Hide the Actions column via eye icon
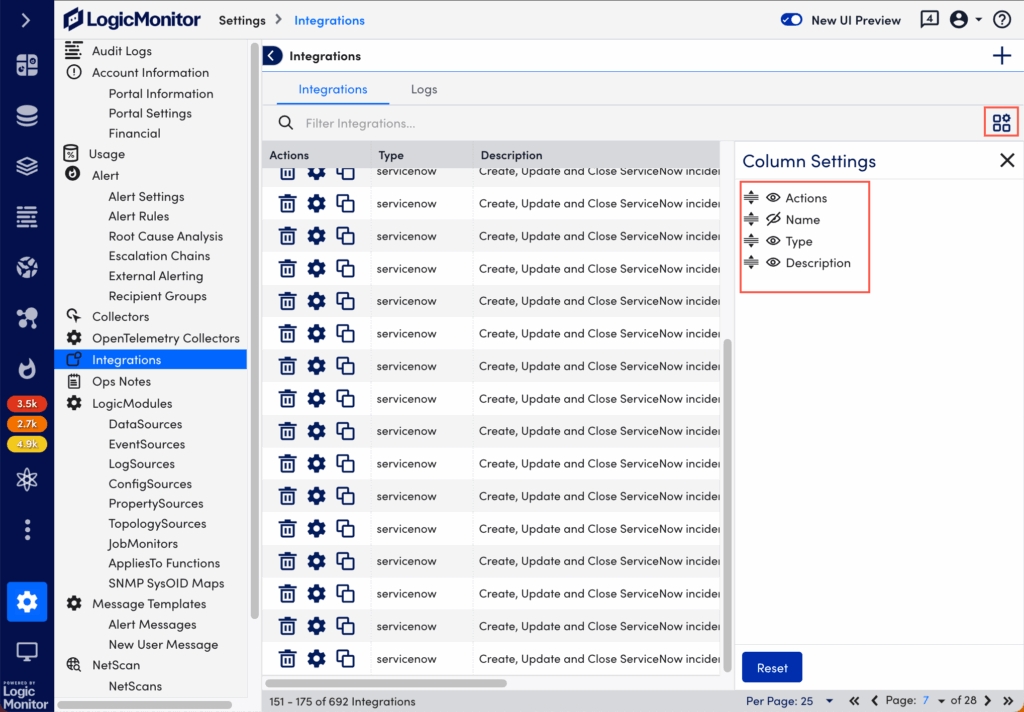 point(773,198)
